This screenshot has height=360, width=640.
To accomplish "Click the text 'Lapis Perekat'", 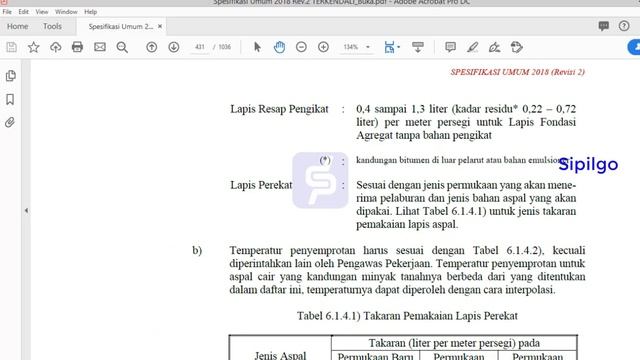I will point(261,185).
